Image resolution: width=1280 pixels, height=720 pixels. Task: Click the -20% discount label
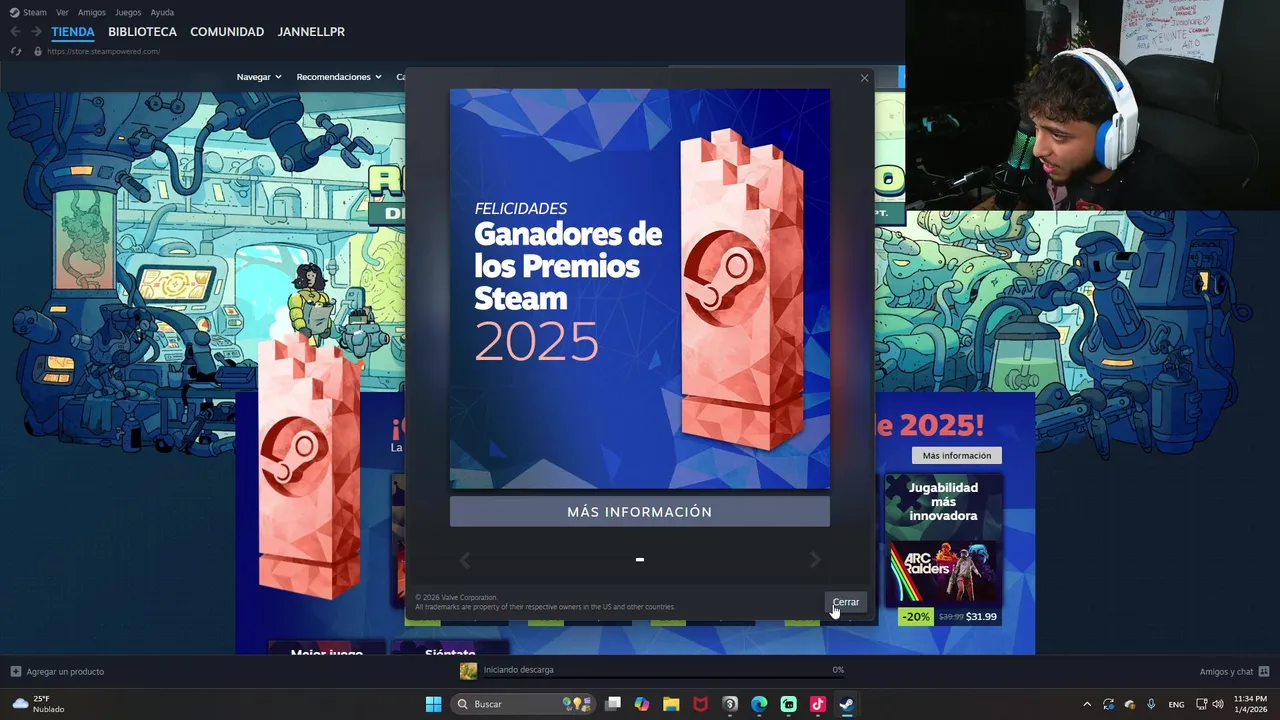[x=916, y=617]
